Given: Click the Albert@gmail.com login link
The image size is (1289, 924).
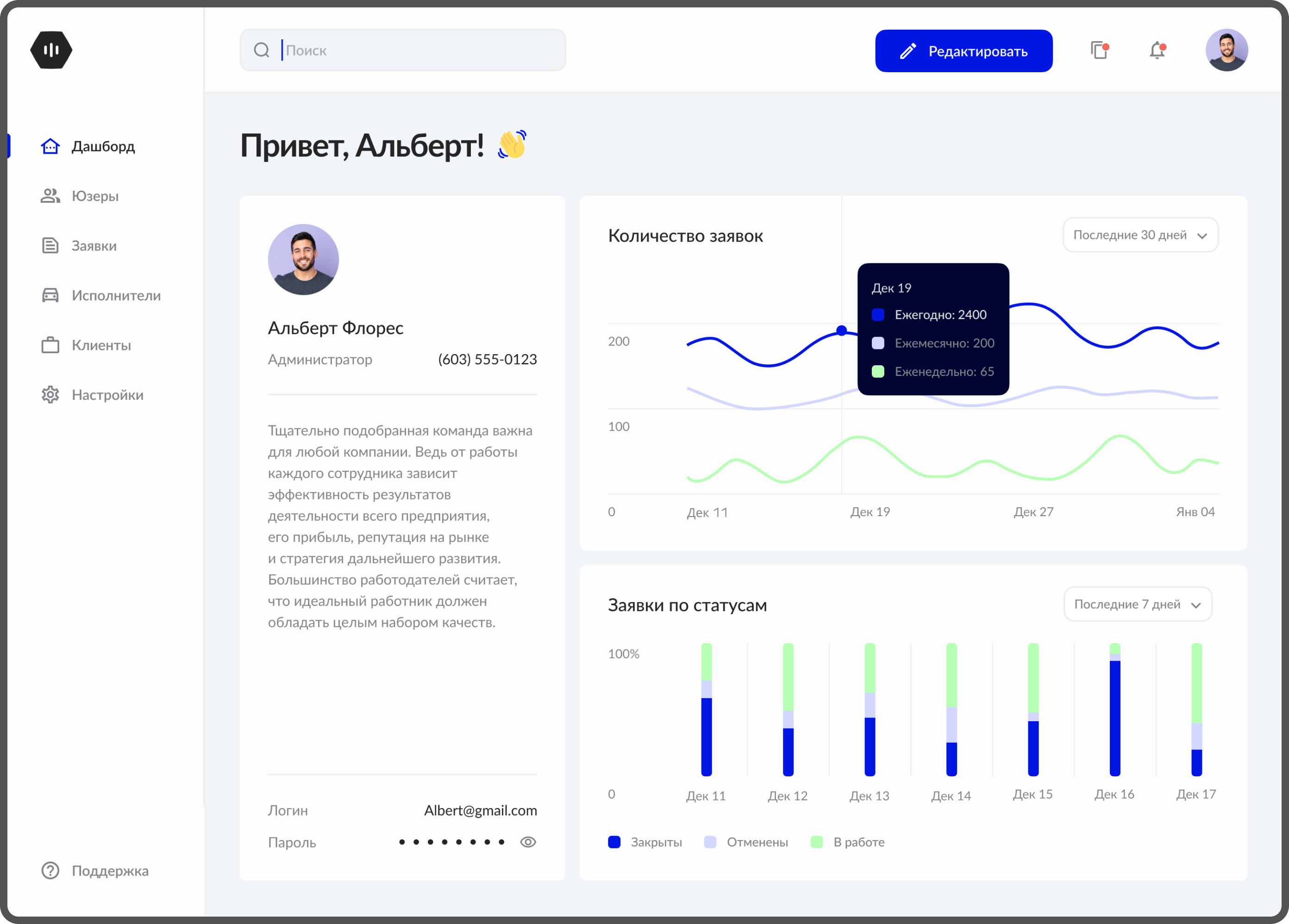Looking at the screenshot, I should point(480,810).
